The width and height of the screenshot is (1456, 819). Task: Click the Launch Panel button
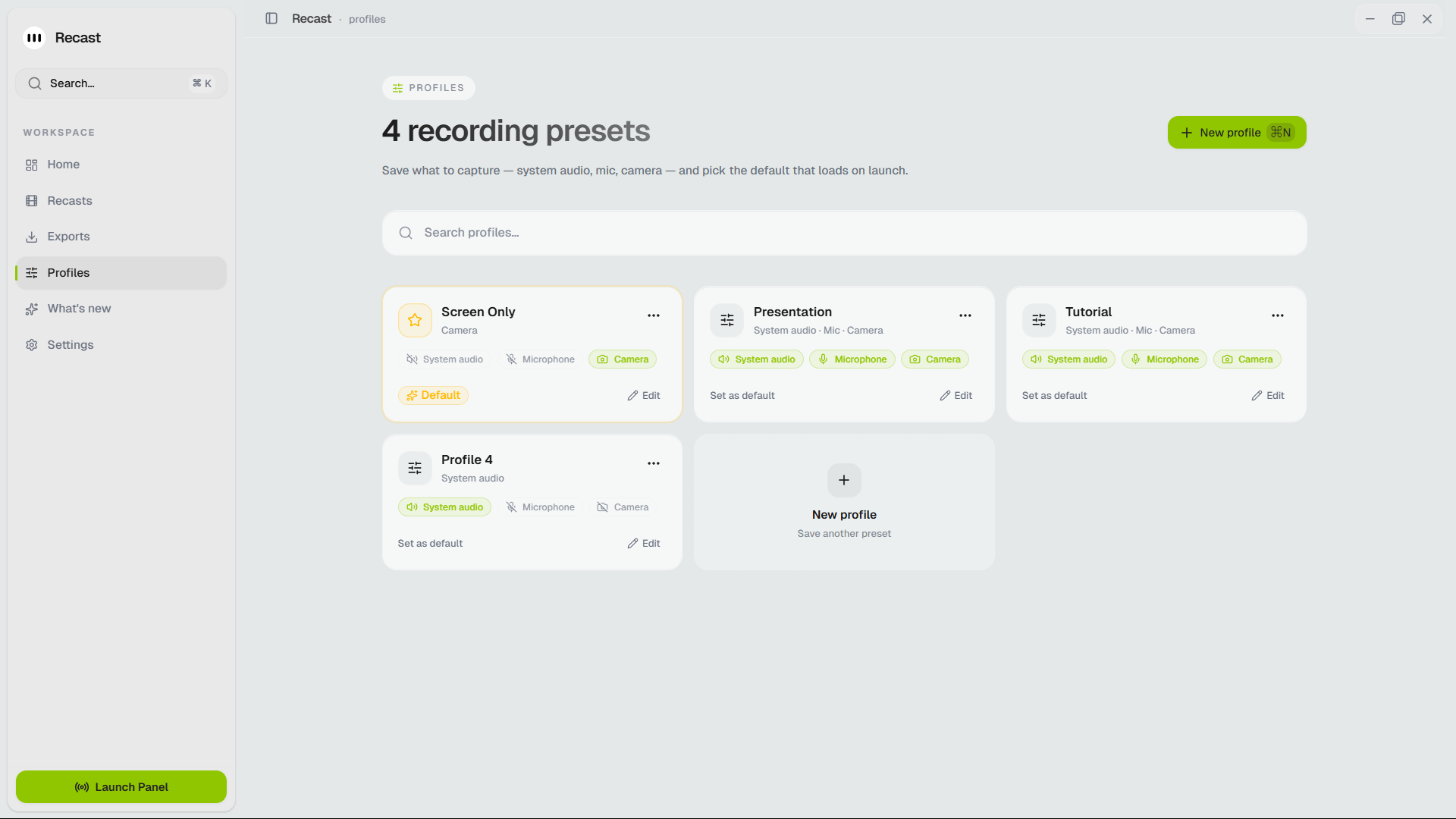click(x=121, y=787)
